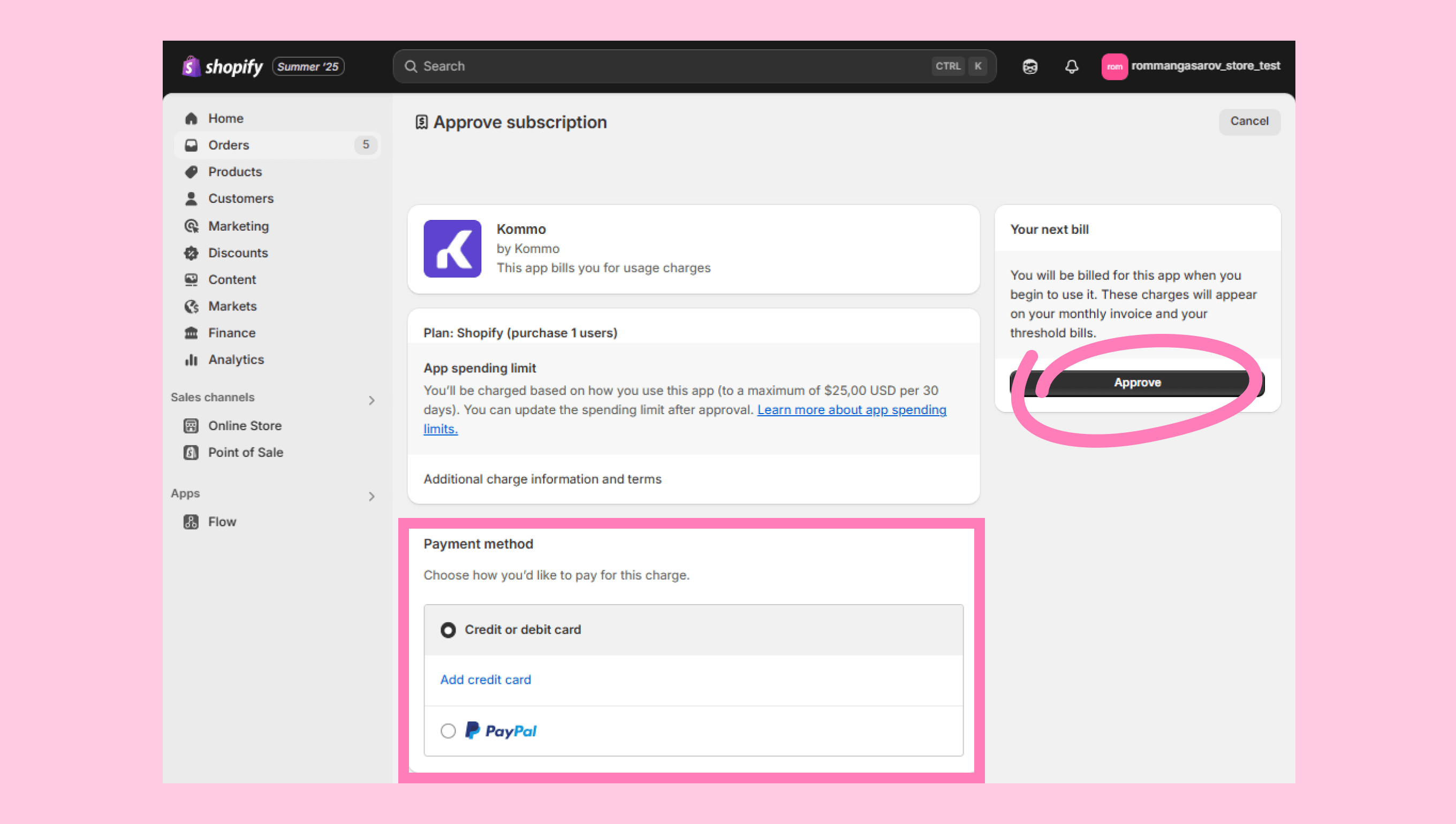
Task: Click the CTRL shortcut key hint
Action: click(x=947, y=66)
